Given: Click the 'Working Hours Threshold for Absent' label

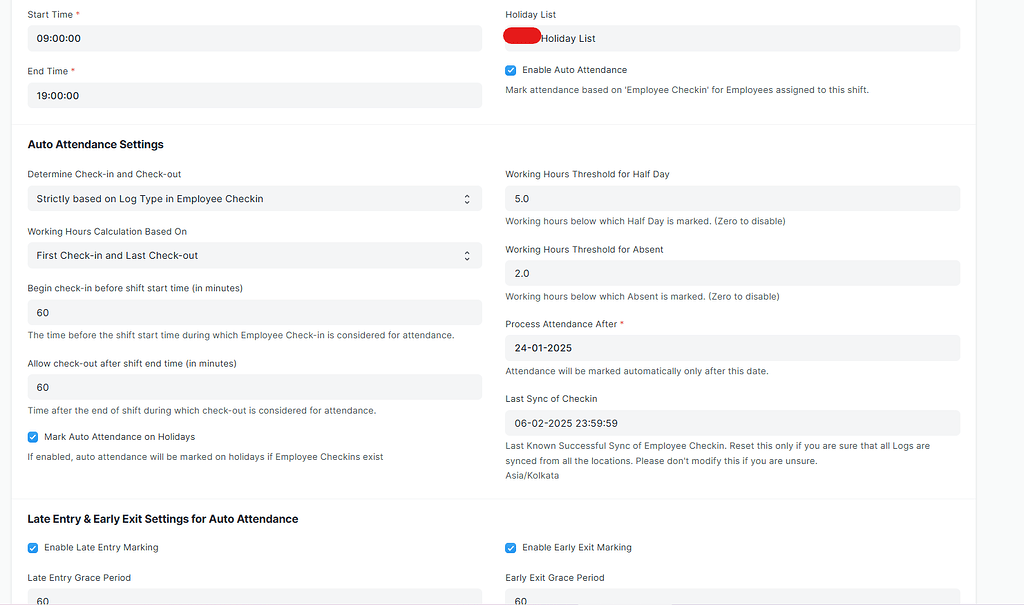Looking at the screenshot, I should pyautogui.click(x=584, y=250).
